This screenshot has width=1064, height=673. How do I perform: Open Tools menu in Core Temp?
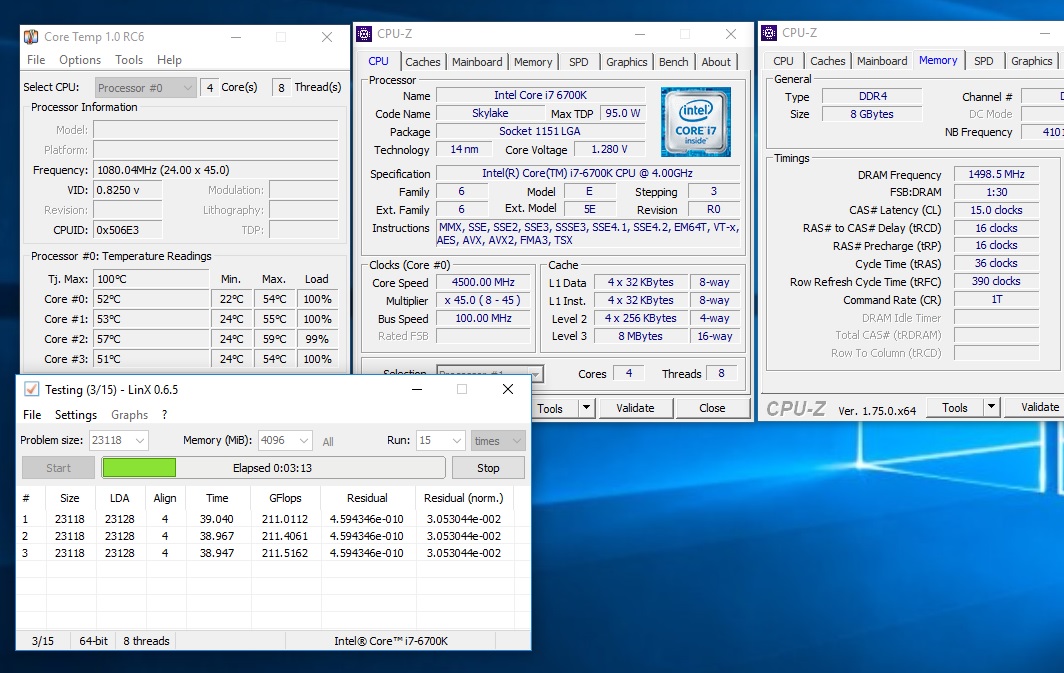129,60
